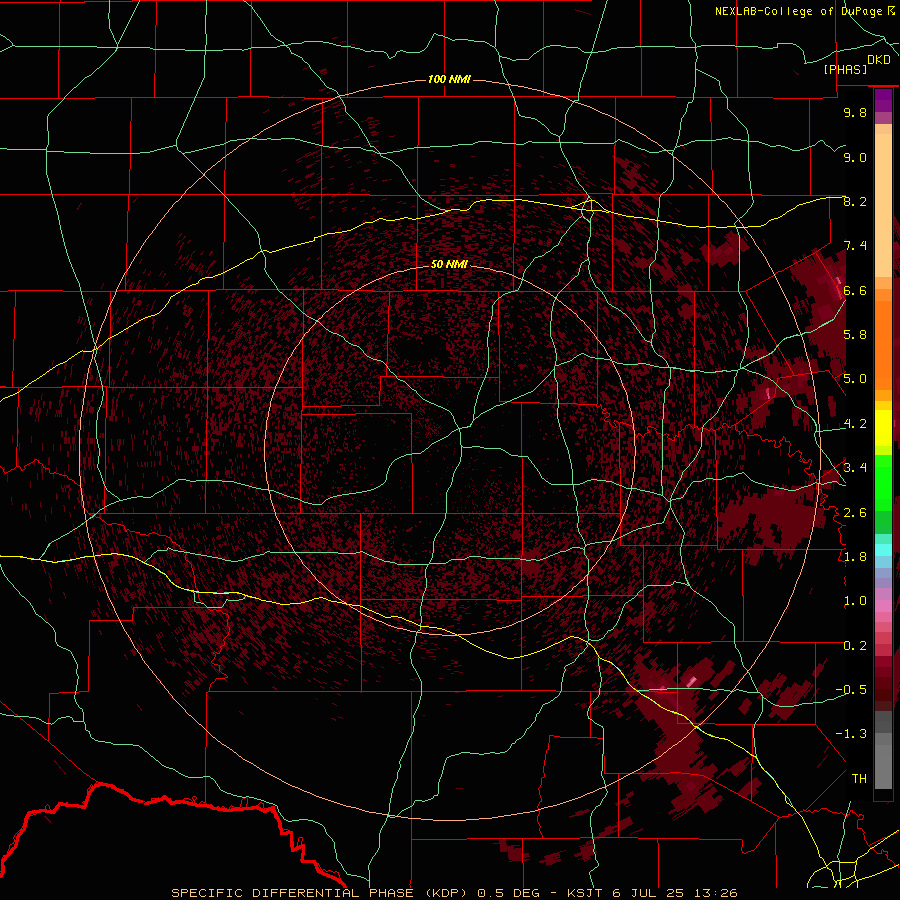Click the 9.8 value on the color scale
Viewport: 900px width, 900px height.
855,113
